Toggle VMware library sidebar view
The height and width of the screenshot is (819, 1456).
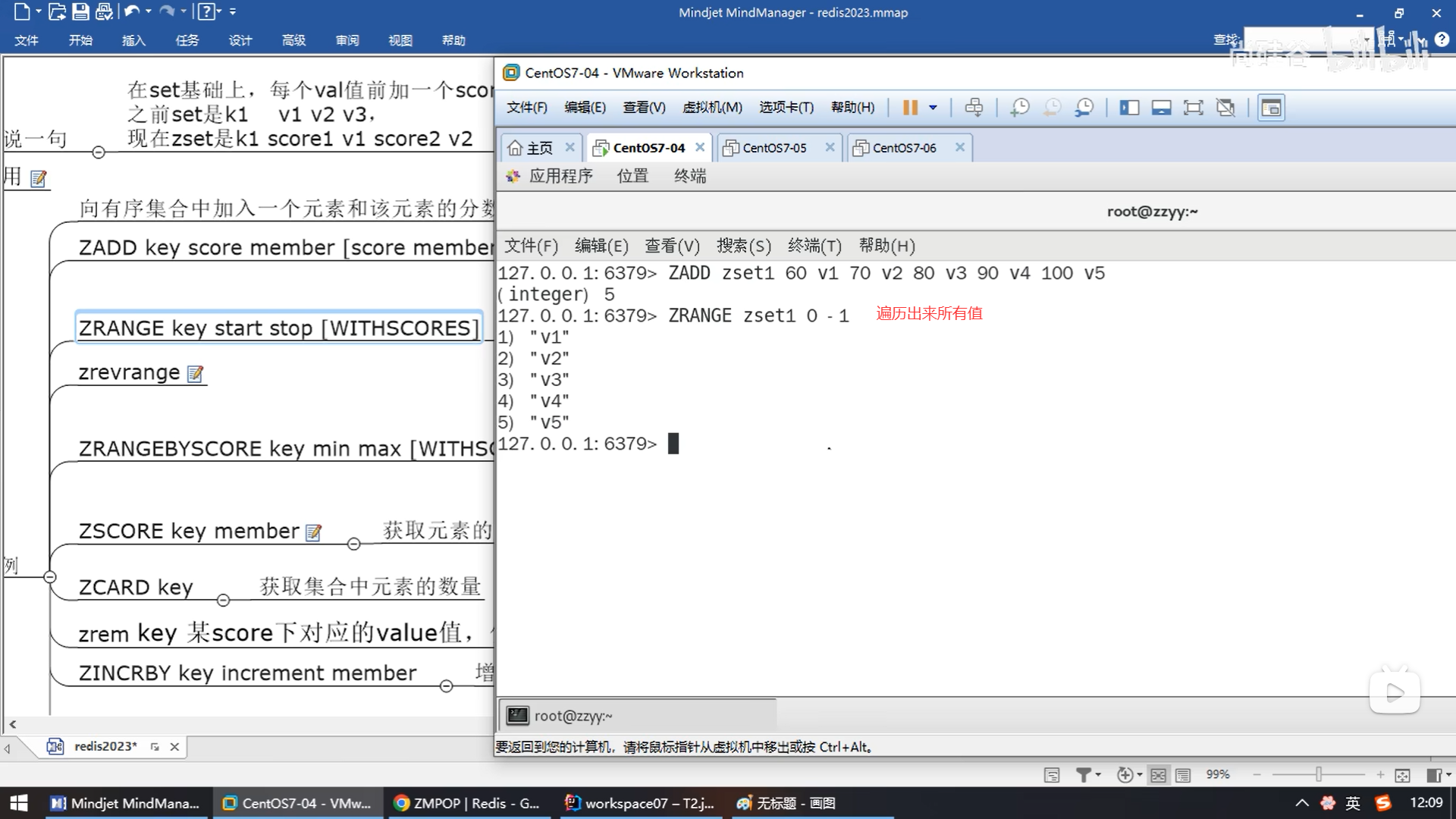coord(1129,108)
